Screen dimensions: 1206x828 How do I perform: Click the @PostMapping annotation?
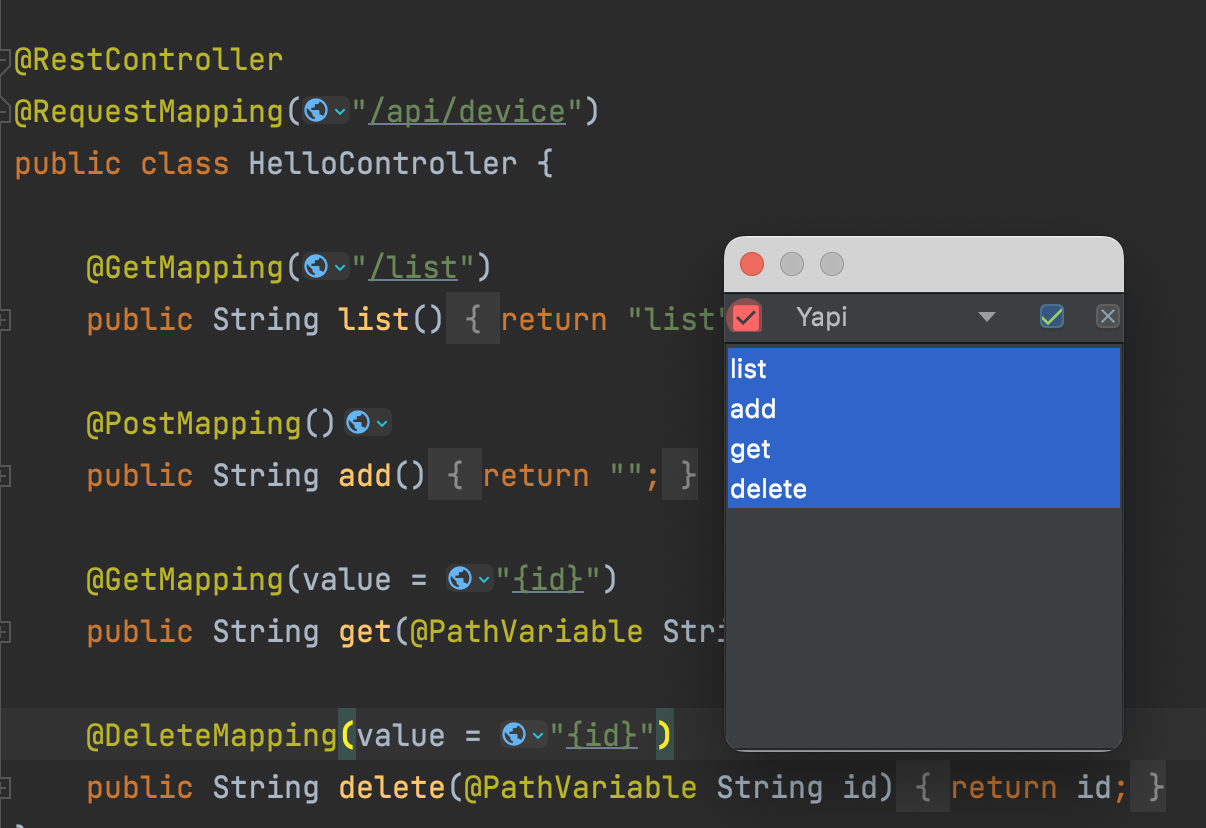point(194,423)
